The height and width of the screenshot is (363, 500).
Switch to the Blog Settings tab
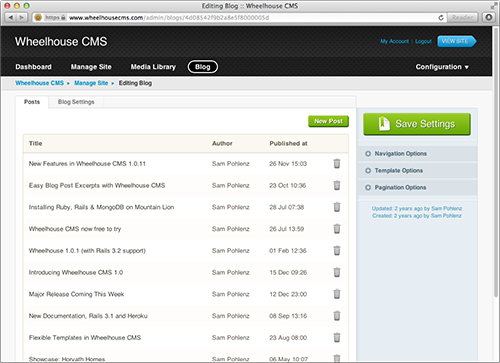(x=76, y=102)
